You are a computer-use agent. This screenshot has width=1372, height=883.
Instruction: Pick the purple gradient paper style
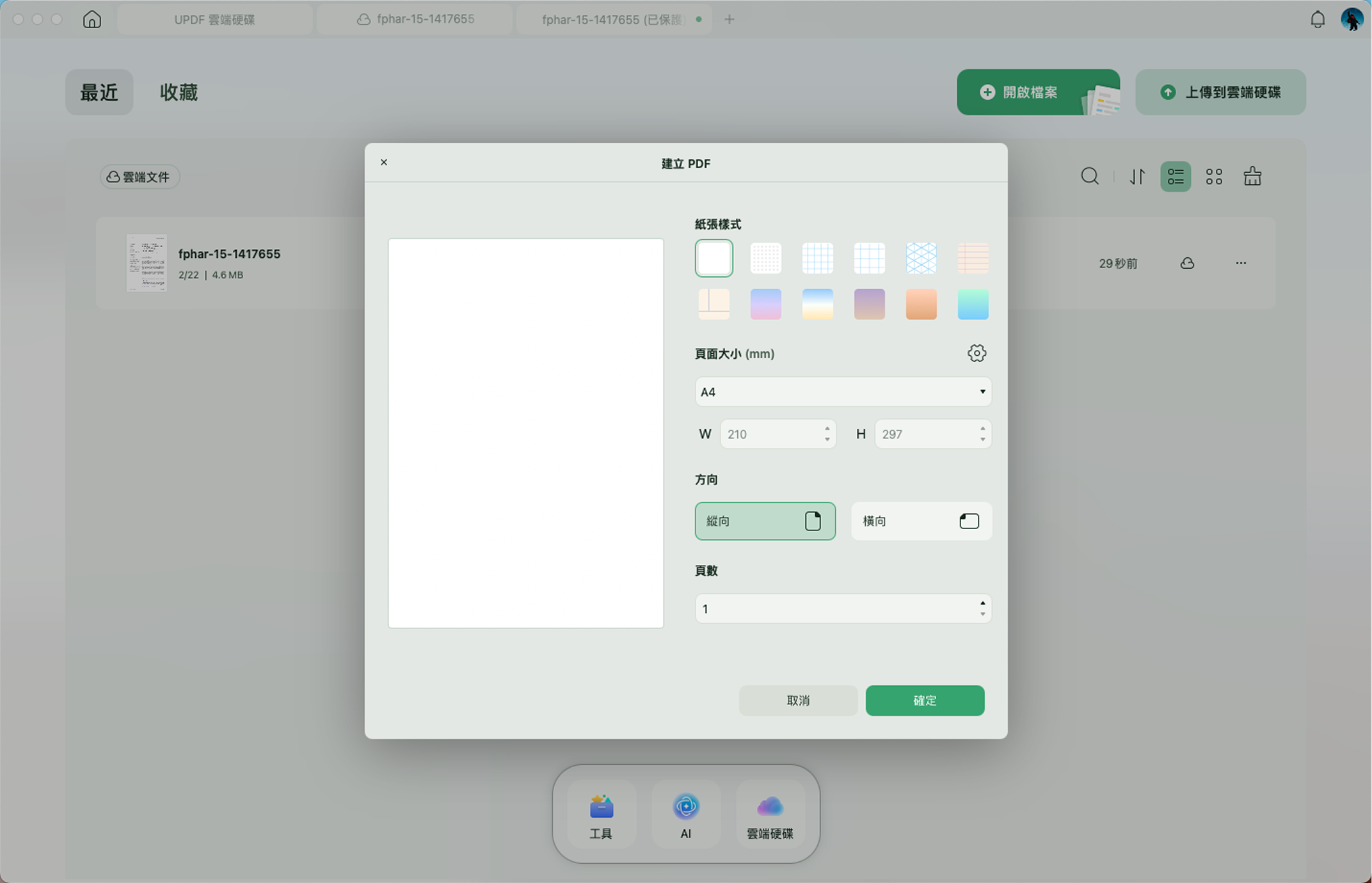(869, 304)
